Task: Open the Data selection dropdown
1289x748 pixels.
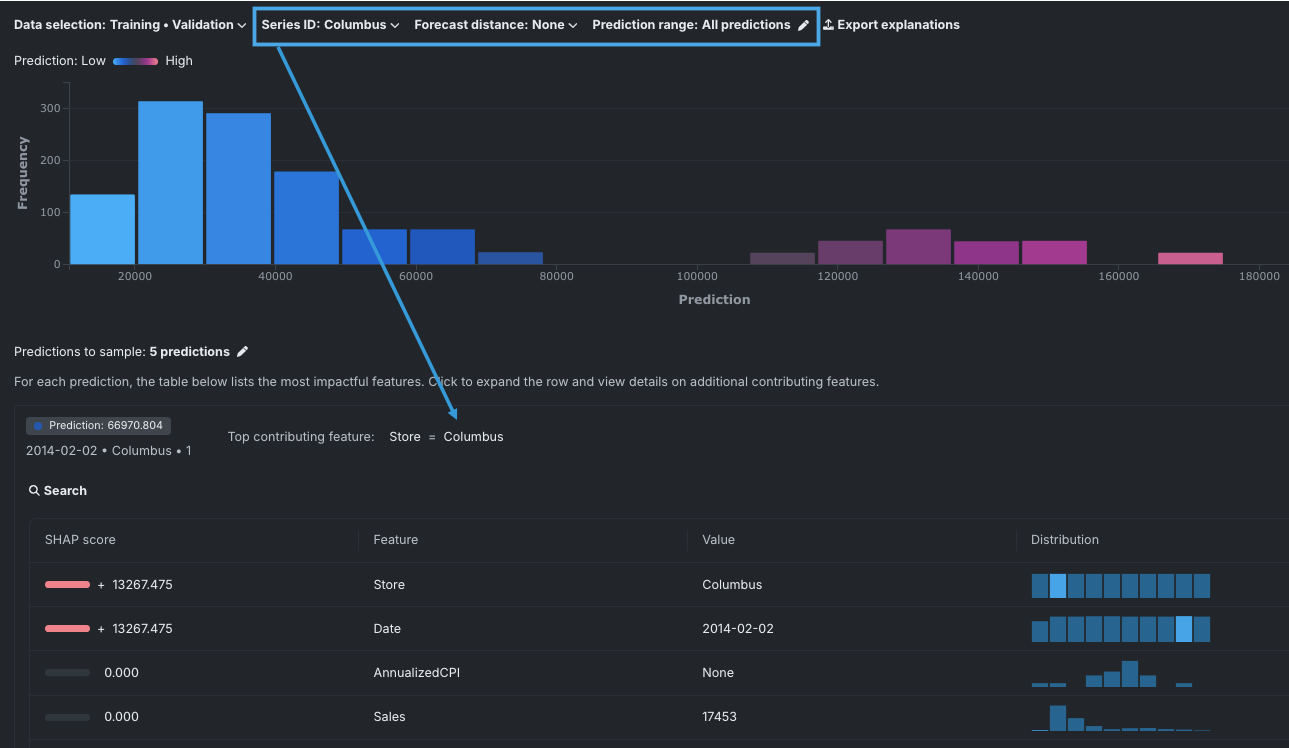Action: click(x=130, y=25)
